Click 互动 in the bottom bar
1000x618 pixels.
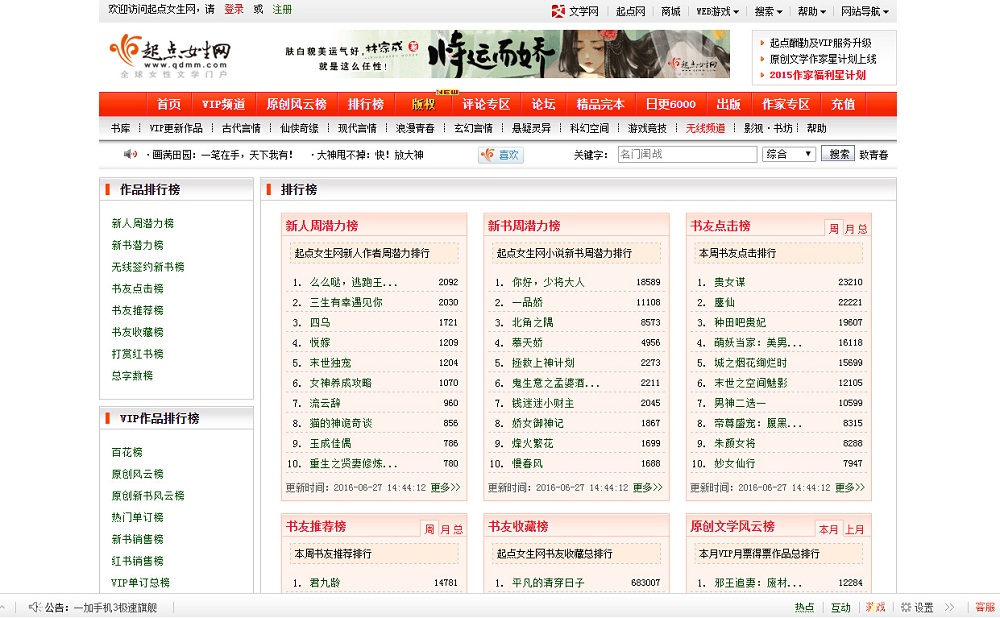[x=841, y=607]
